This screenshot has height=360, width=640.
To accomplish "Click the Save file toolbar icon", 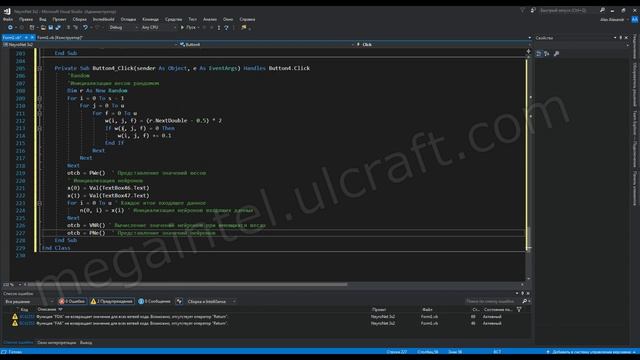I will pyautogui.click(x=51, y=27).
